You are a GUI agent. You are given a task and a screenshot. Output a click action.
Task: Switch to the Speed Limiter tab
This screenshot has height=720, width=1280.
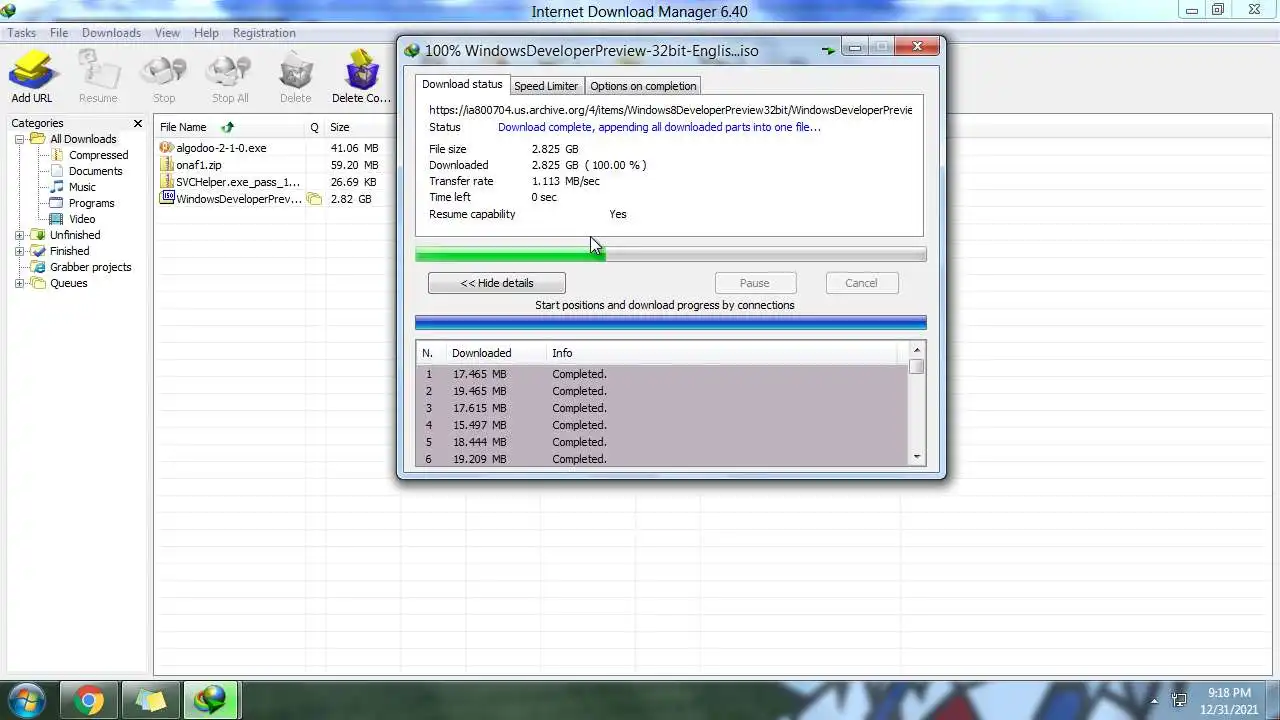point(546,86)
